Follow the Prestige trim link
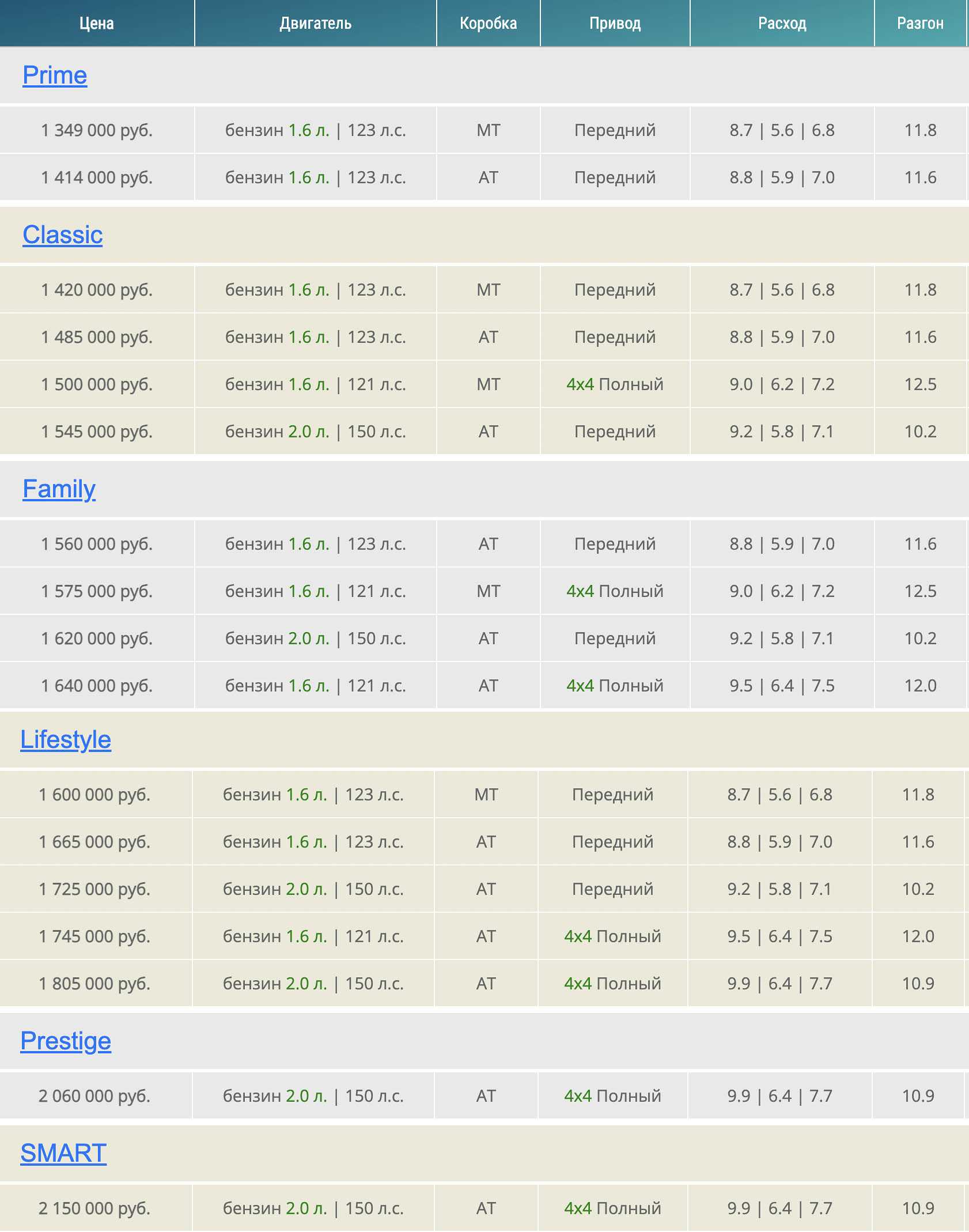The width and height of the screenshot is (969, 1232). click(66, 1041)
